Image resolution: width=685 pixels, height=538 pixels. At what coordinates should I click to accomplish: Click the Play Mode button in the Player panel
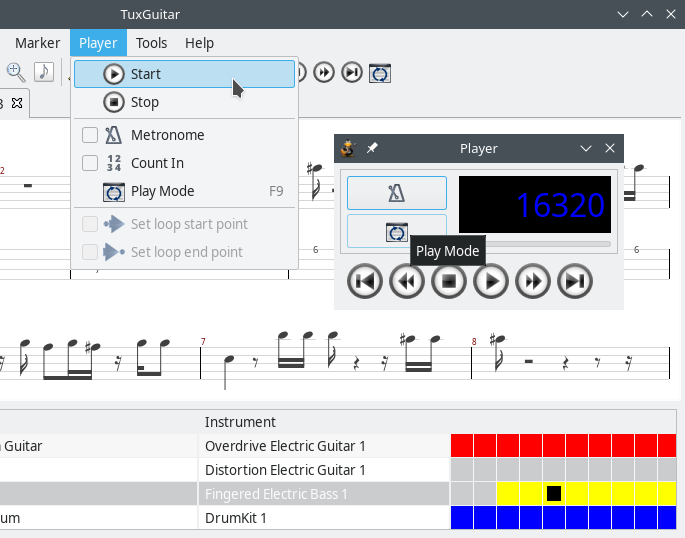(x=396, y=231)
